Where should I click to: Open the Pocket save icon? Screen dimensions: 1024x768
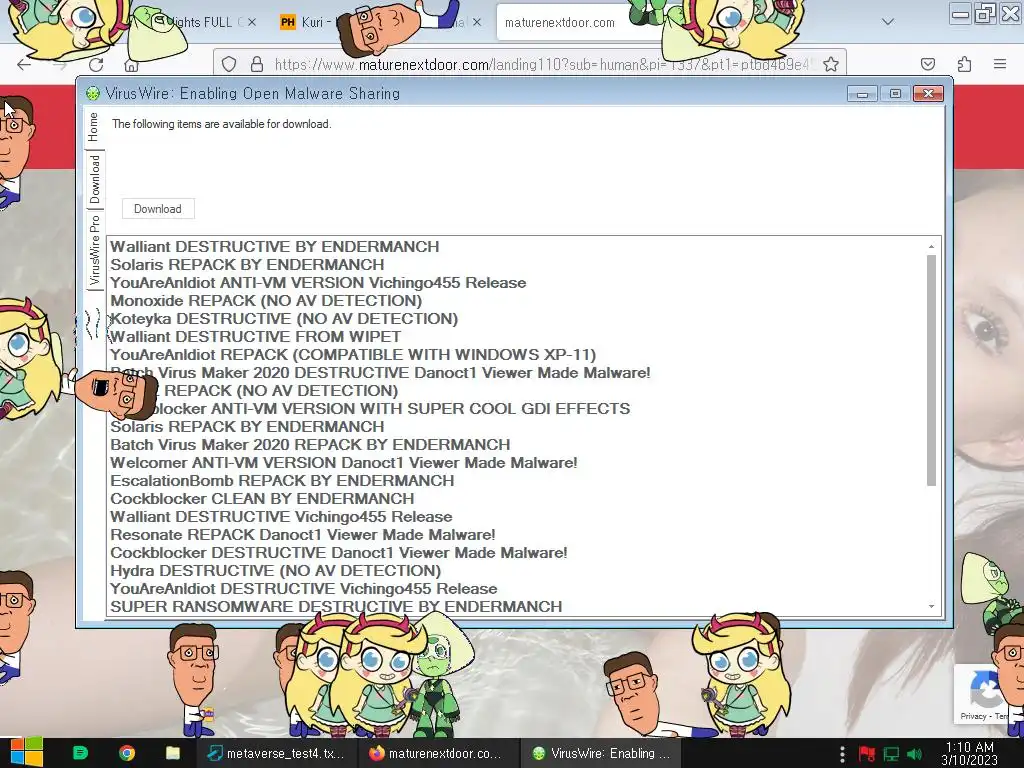pos(927,64)
